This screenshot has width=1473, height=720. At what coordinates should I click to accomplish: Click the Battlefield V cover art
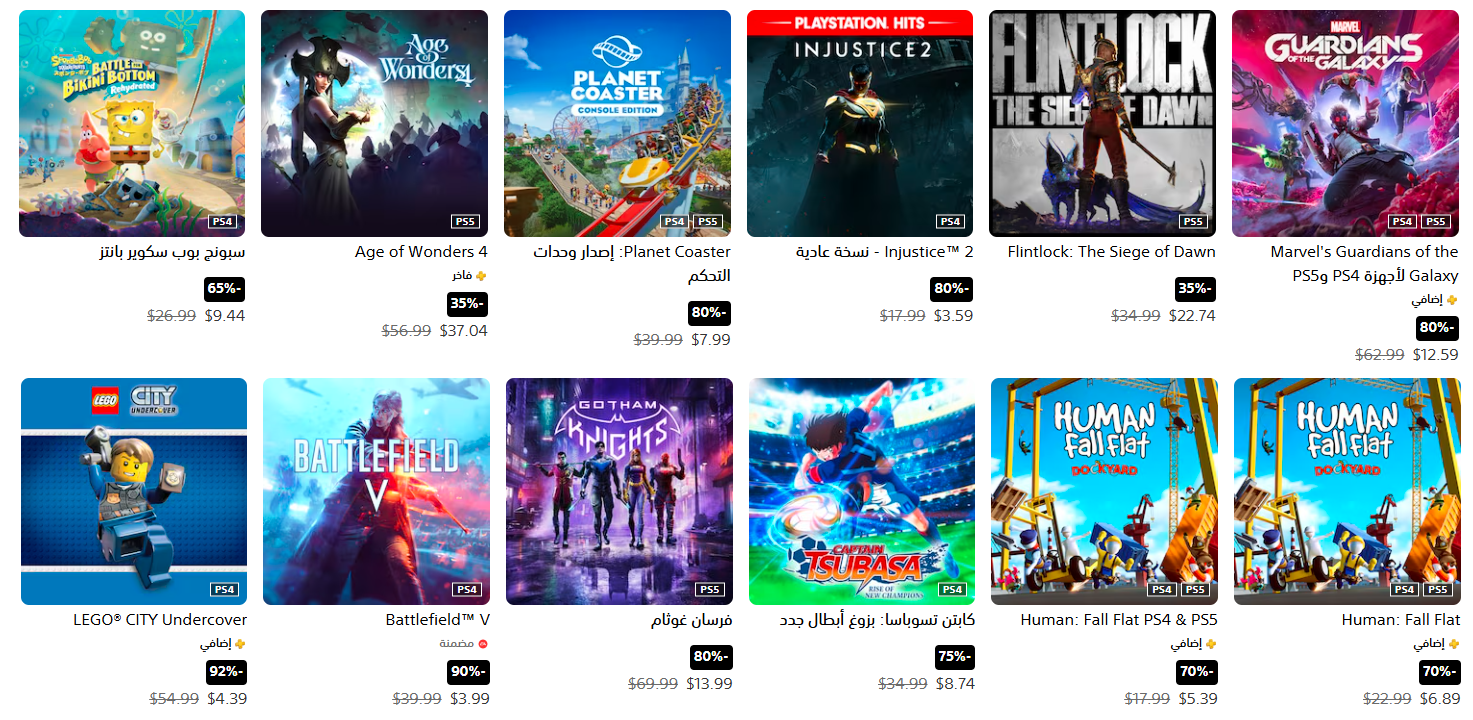[376, 491]
